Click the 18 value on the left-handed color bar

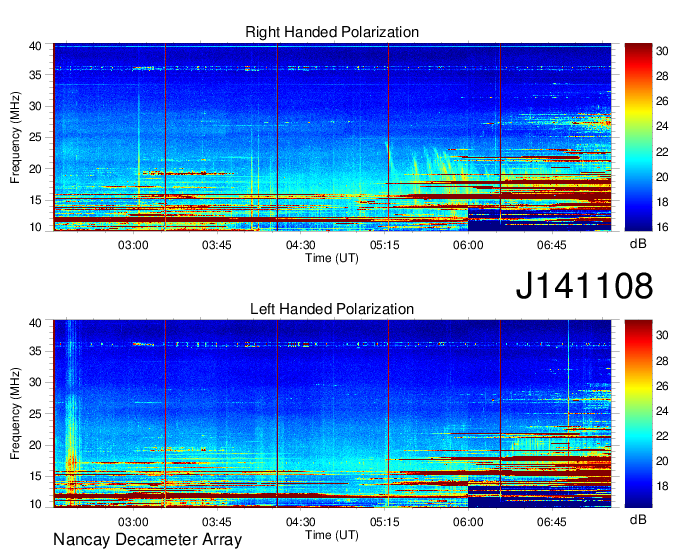click(662, 486)
